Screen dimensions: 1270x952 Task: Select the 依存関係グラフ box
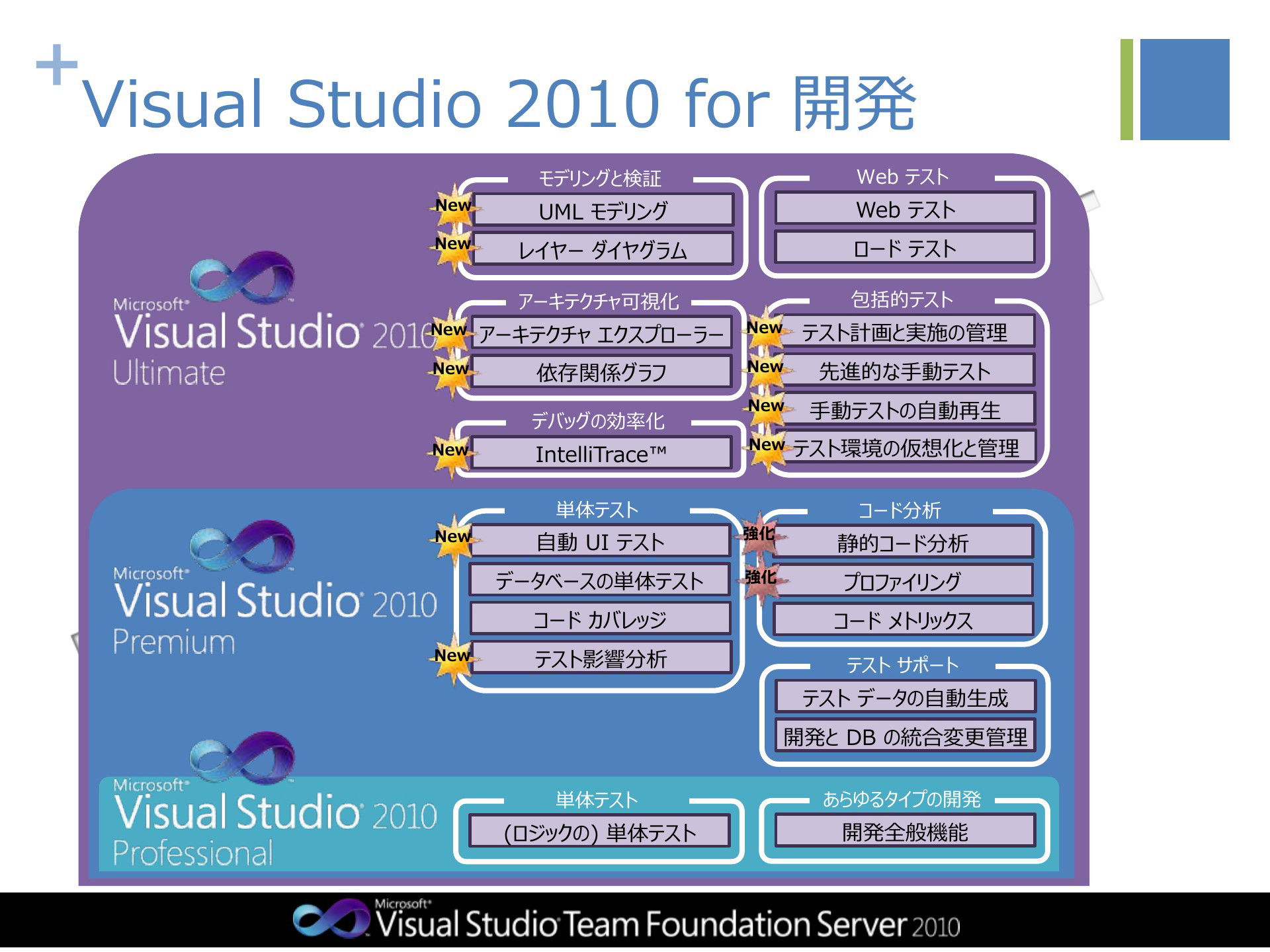[x=602, y=372]
